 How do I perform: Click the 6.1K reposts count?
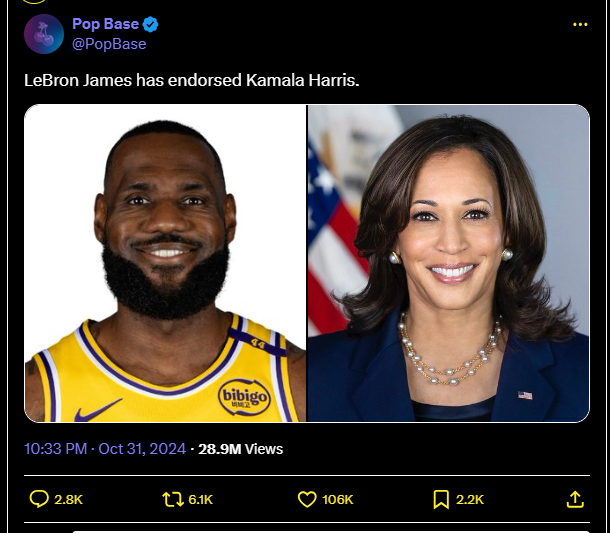(200, 499)
